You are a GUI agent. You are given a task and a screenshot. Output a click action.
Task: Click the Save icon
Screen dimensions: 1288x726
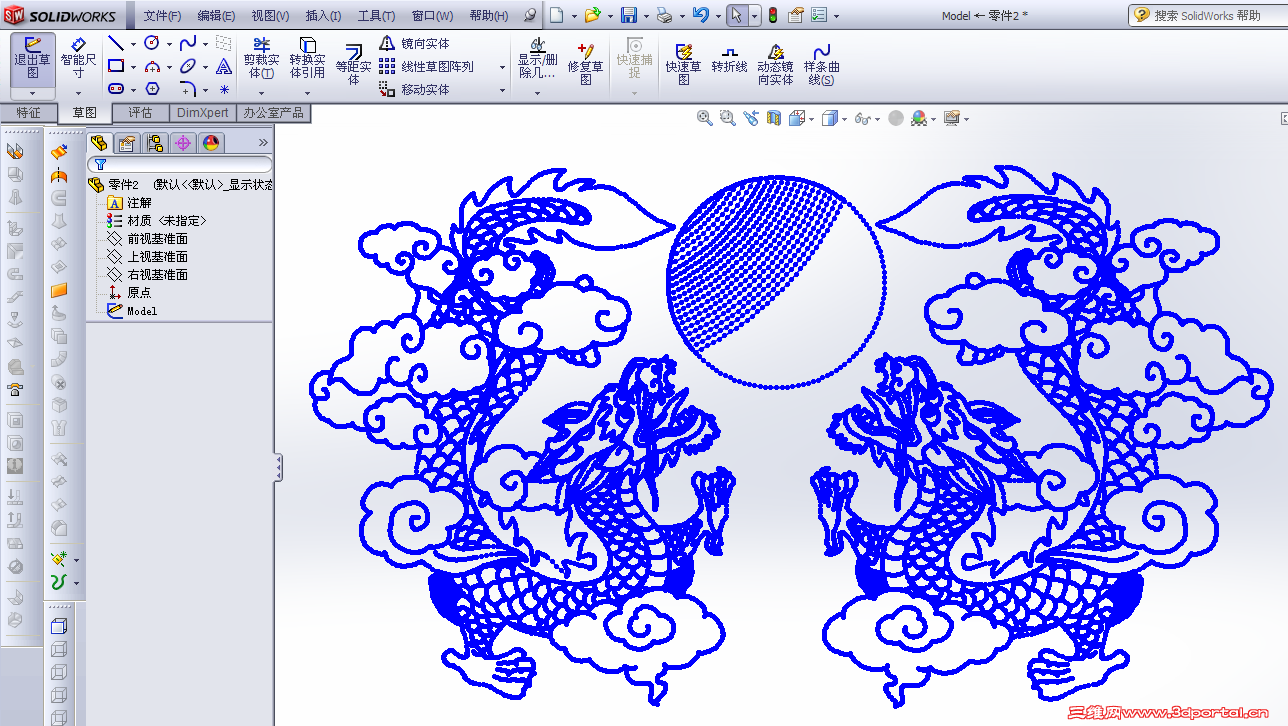pos(629,15)
